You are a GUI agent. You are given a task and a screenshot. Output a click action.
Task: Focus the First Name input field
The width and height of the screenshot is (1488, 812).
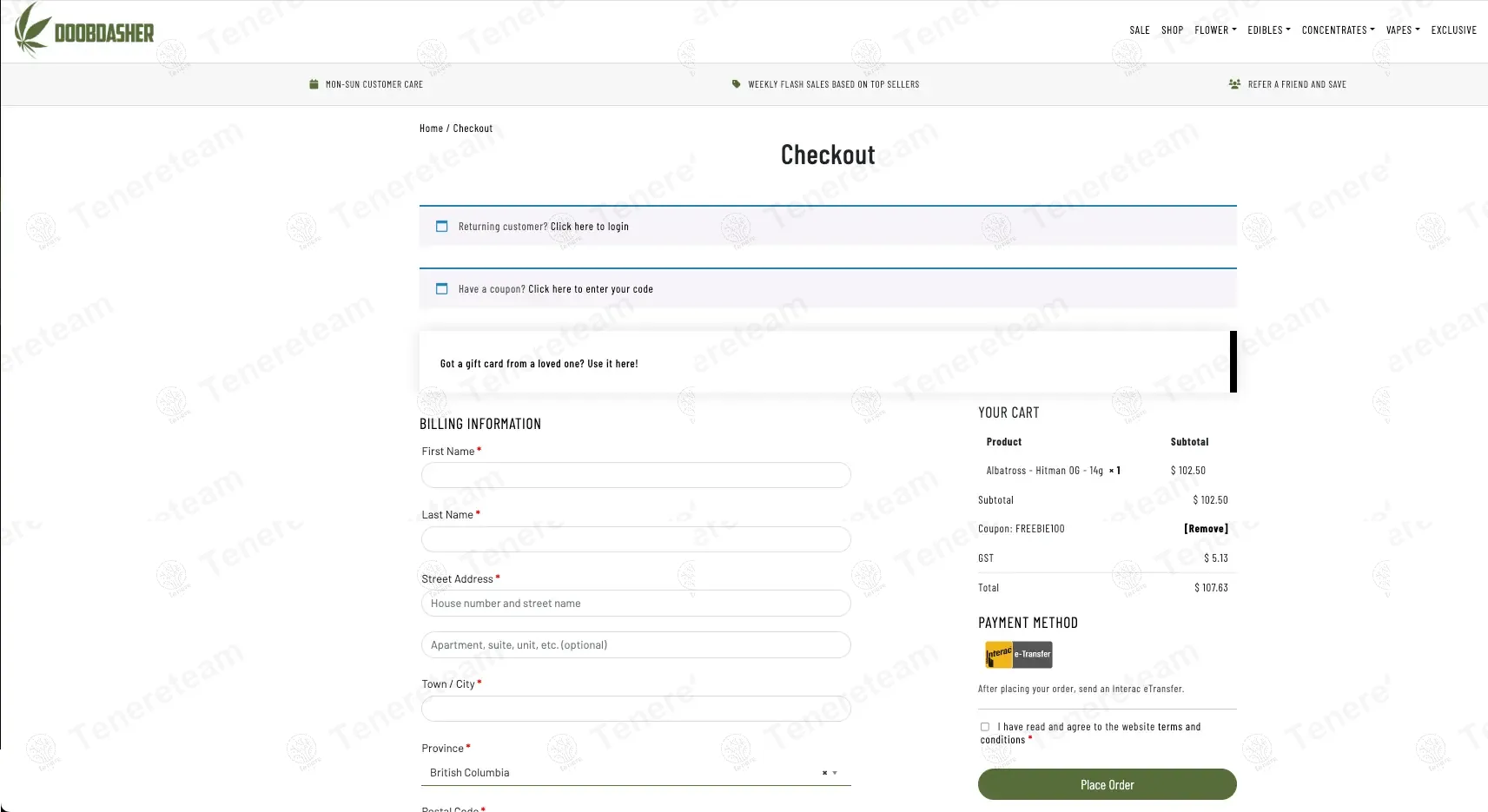636,475
